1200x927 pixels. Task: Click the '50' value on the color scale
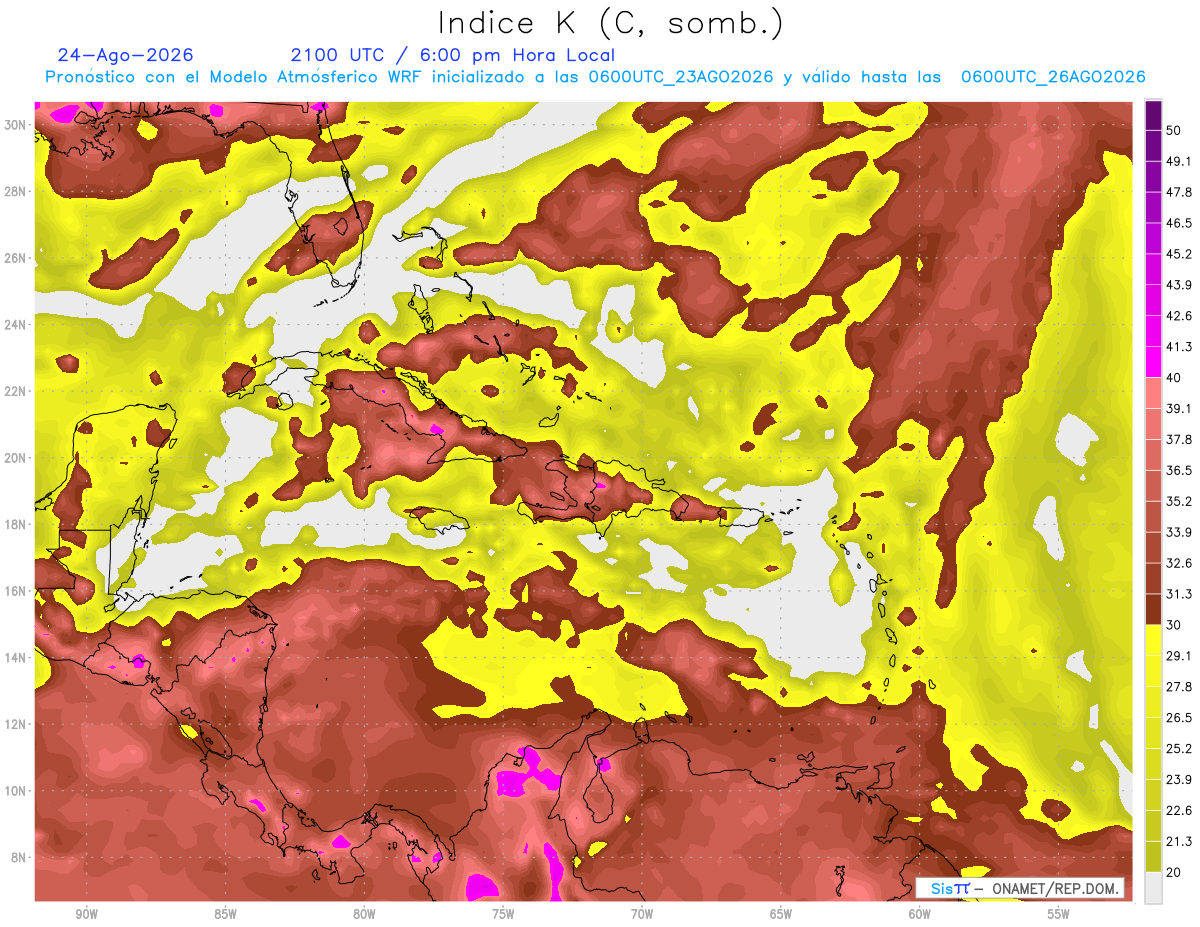click(x=1175, y=130)
